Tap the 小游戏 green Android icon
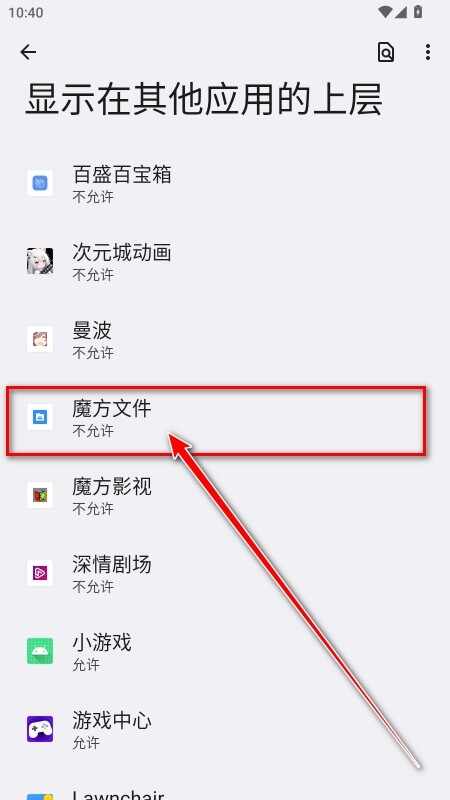This screenshot has width=450, height=800. (40, 652)
